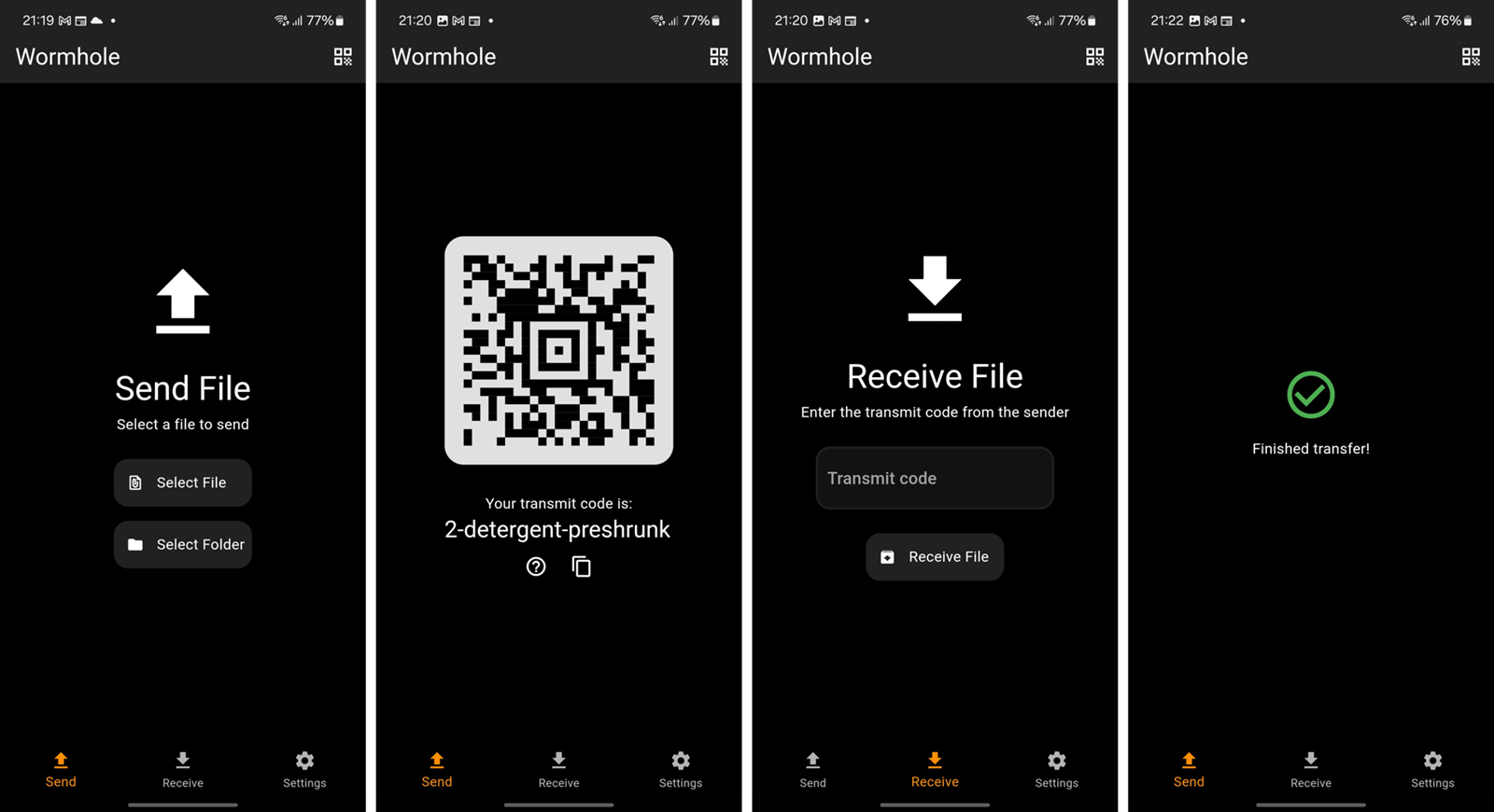Image resolution: width=1494 pixels, height=812 pixels.
Task: Click Receive File button below transmit code field
Action: click(935, 557)
